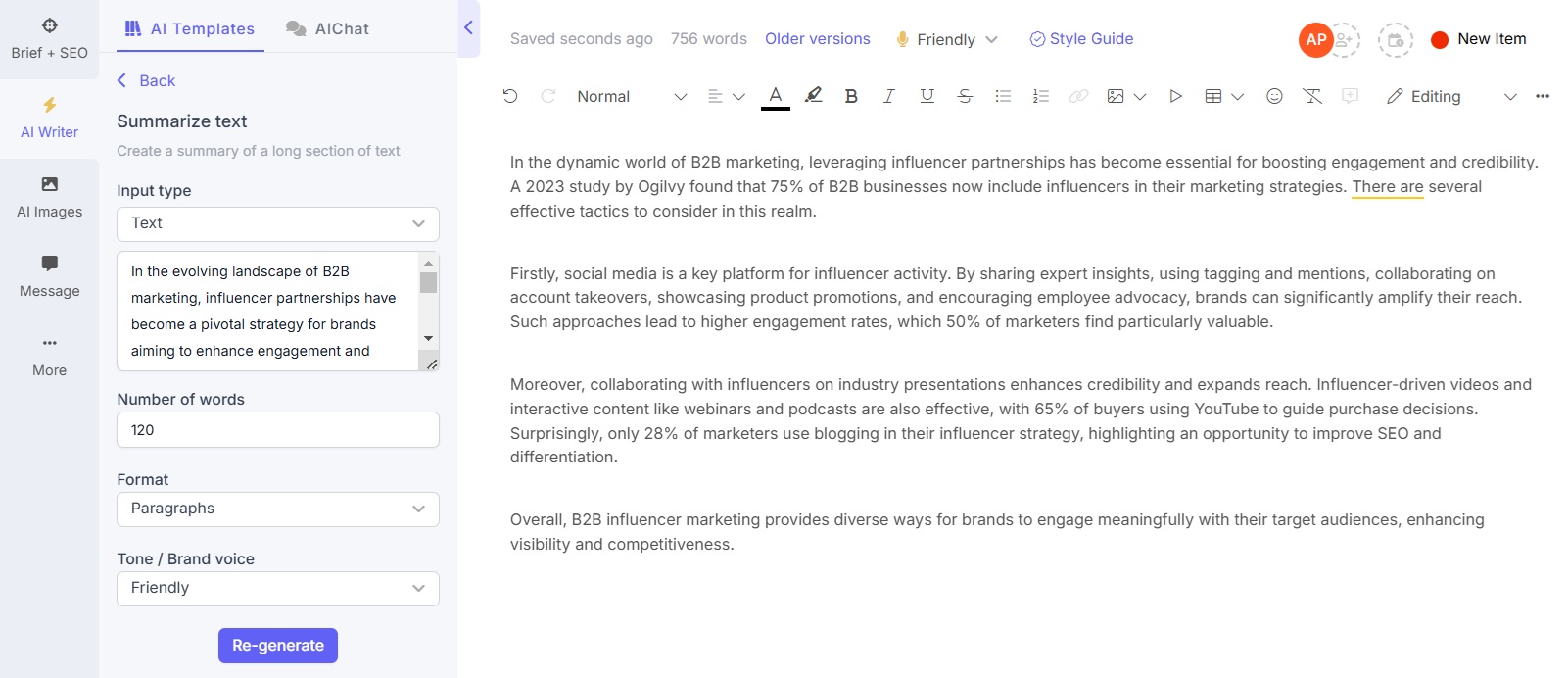Screen dimensions: 1568x678
Task: Toggle underline formatting
Action: coord(927,96)
